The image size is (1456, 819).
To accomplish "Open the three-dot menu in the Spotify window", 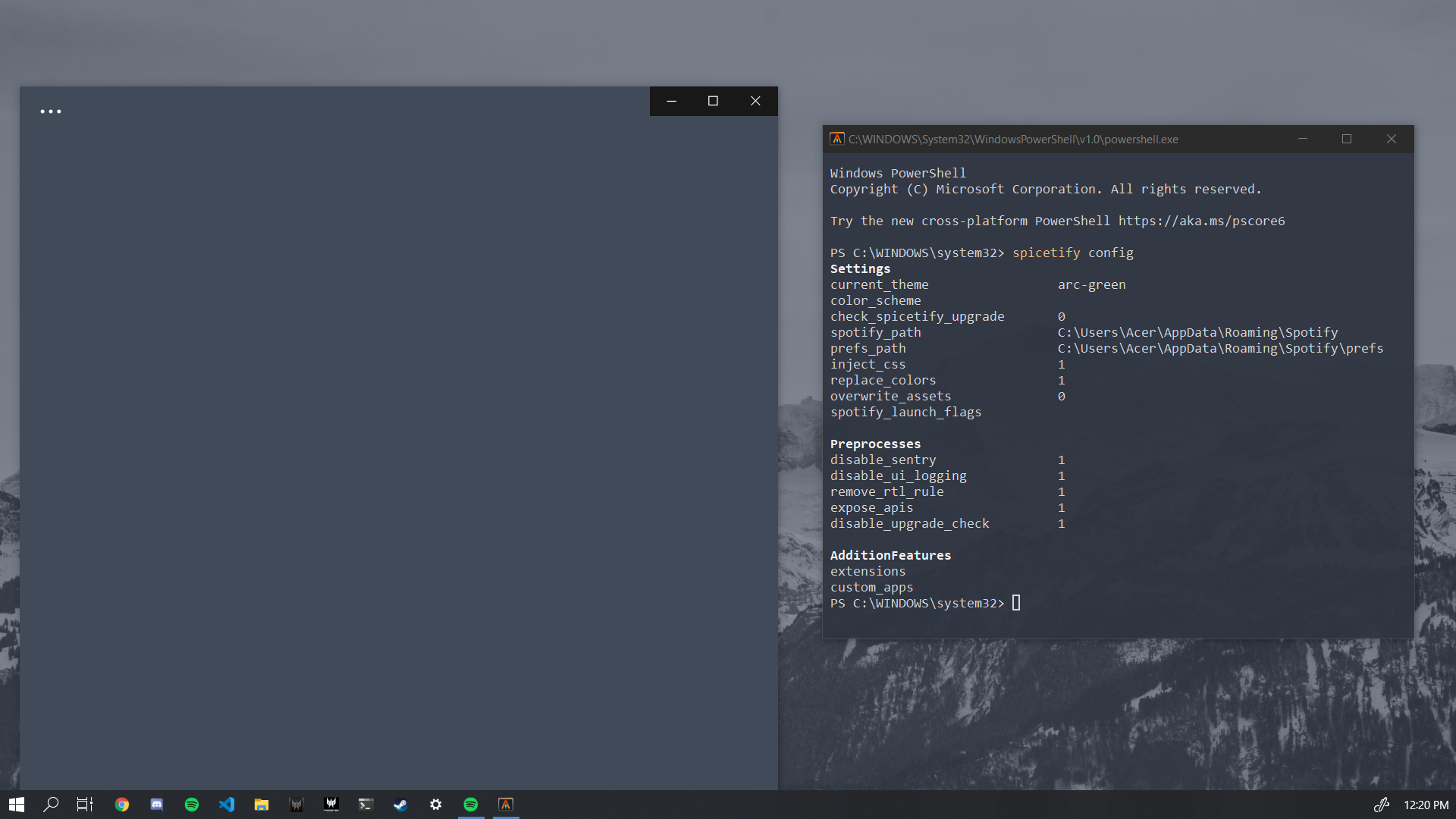I will tap(50, 111).
